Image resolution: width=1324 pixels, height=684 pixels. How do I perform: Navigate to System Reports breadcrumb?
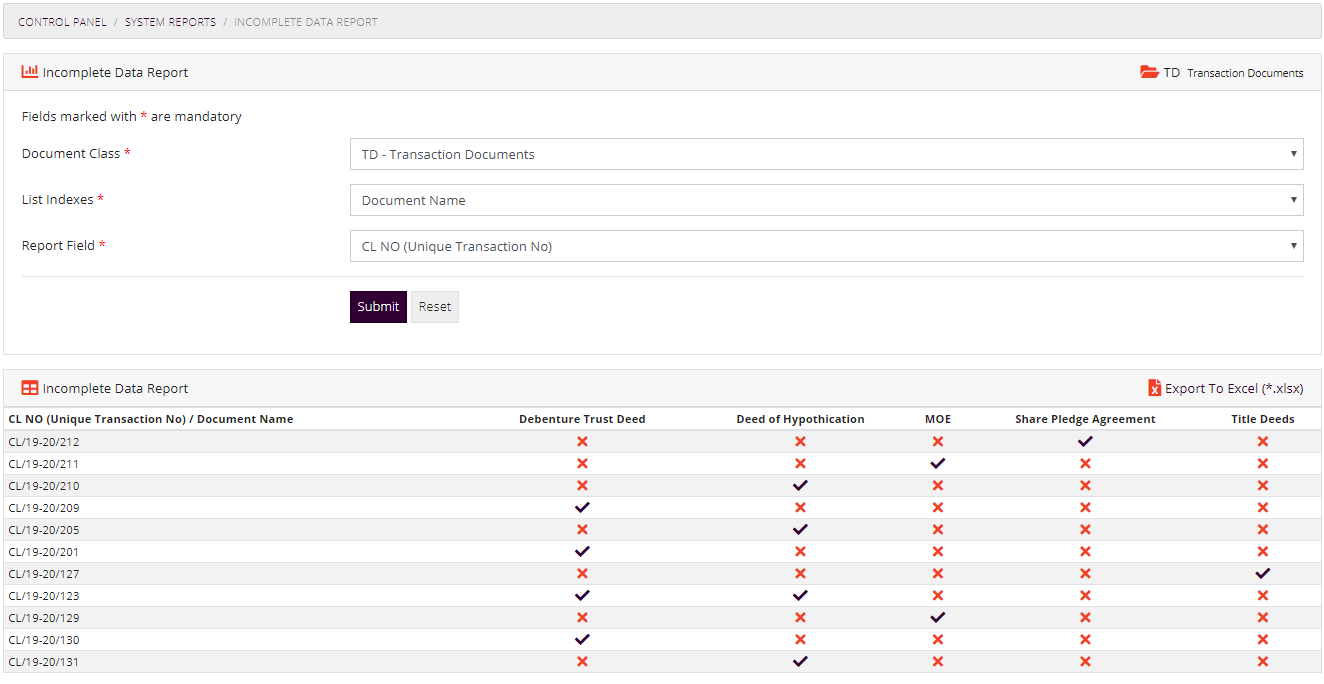[170, 22]
